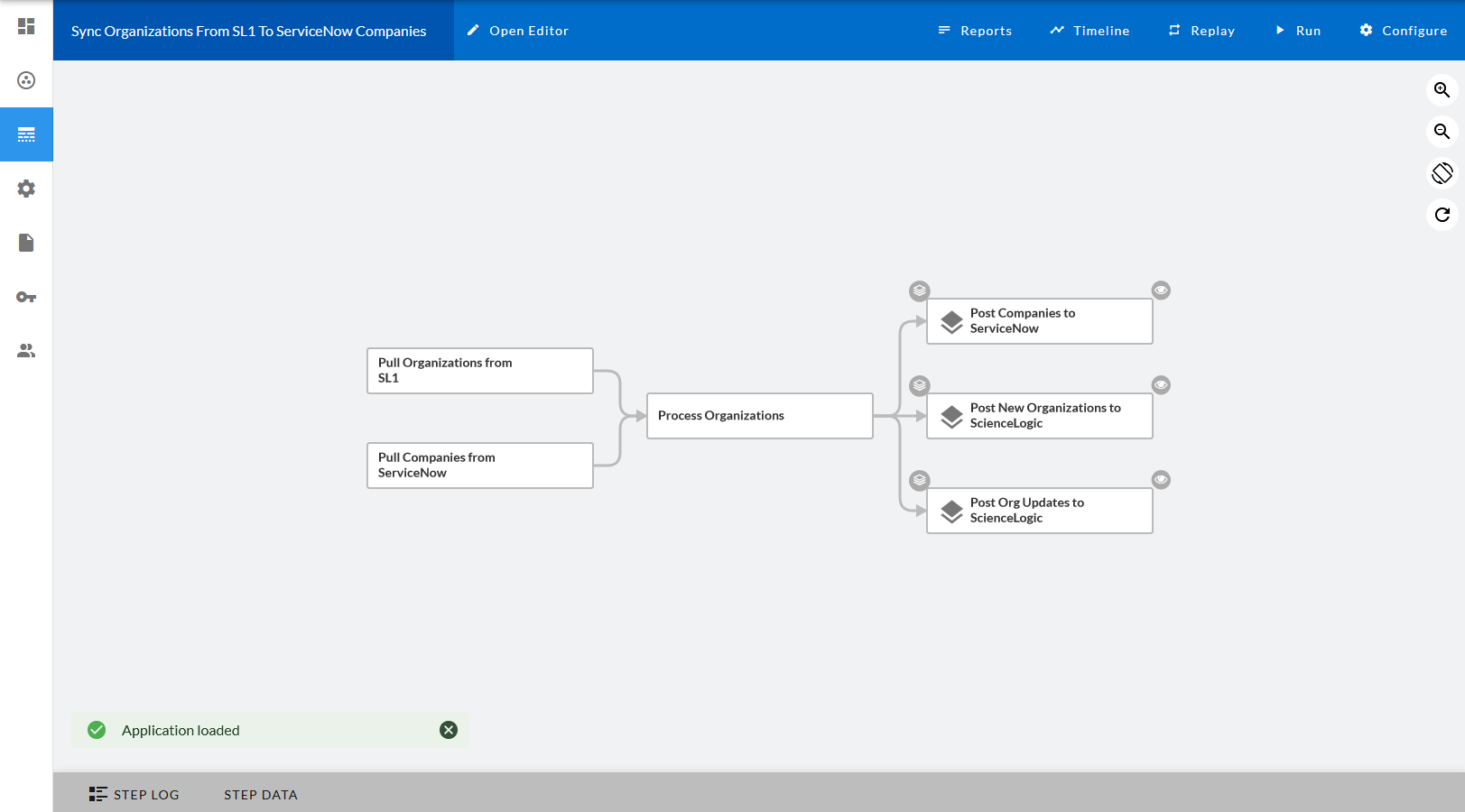Toggle eye icon on Post New Organizations step
Viewport: 1465px width, 812px height.
1161,385
